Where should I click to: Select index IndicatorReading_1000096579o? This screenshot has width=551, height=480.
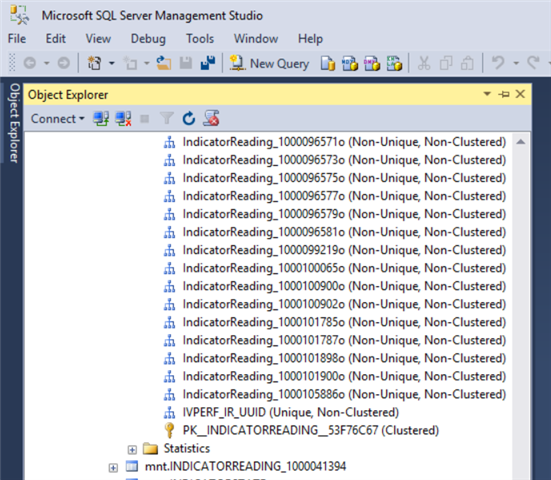[344, 214]
